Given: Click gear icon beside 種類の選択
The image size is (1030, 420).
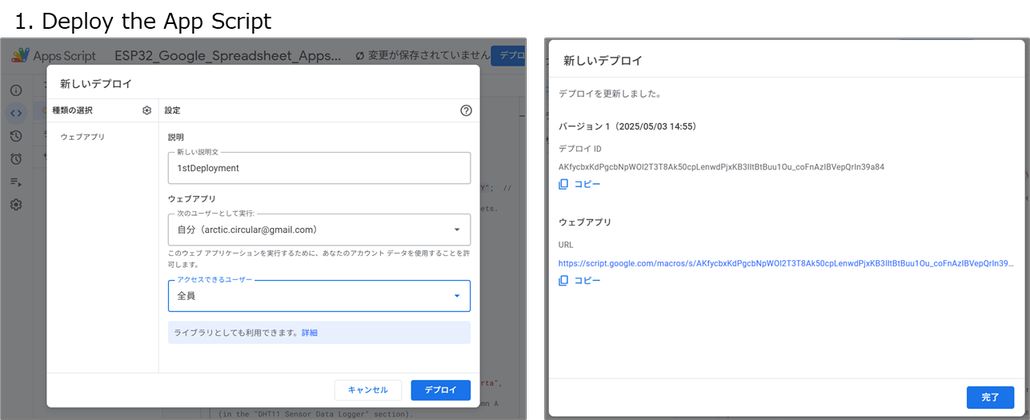Looking at the screenshot, I should [x=146, y=111].
